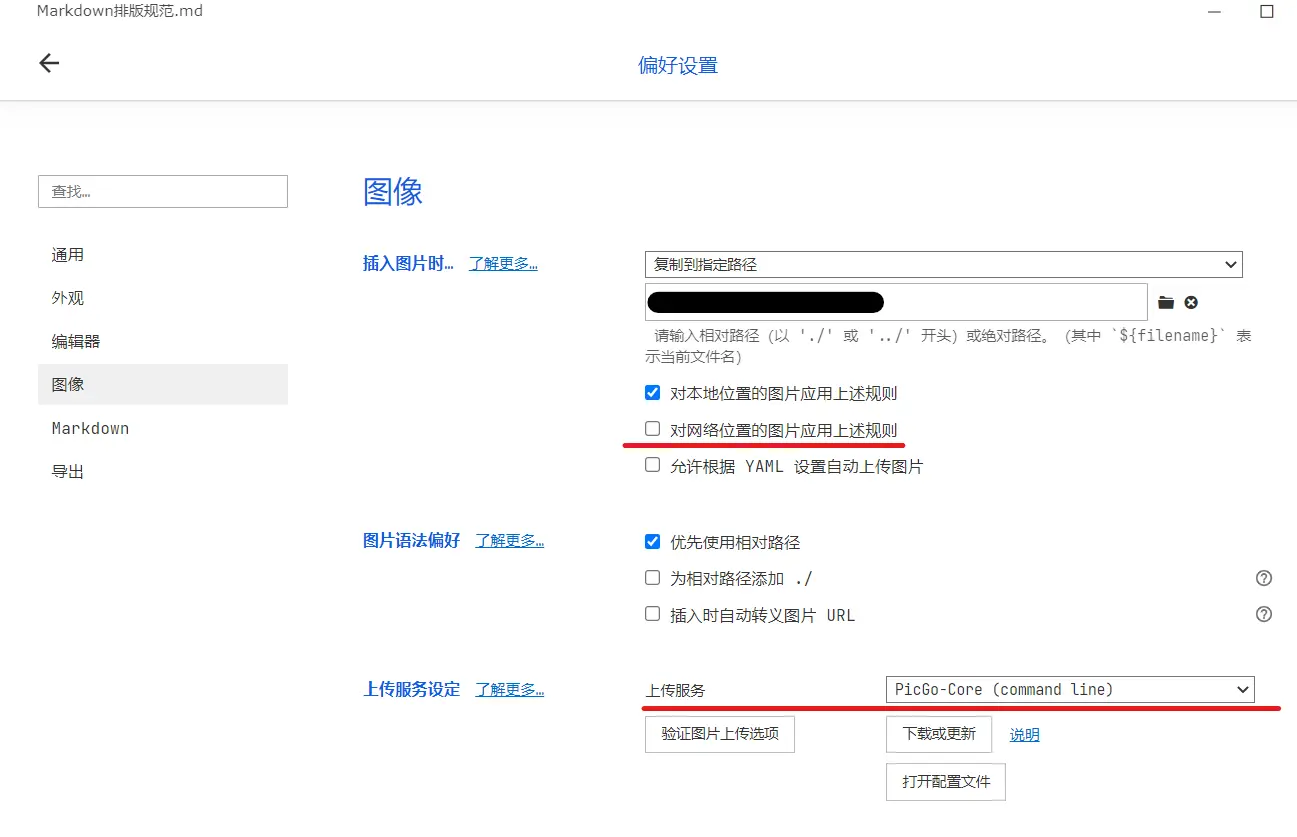The height and width of the screenshot is (837, 1297).
Task: Focus the 查找 search field
Action: click(x=163, y=191)
